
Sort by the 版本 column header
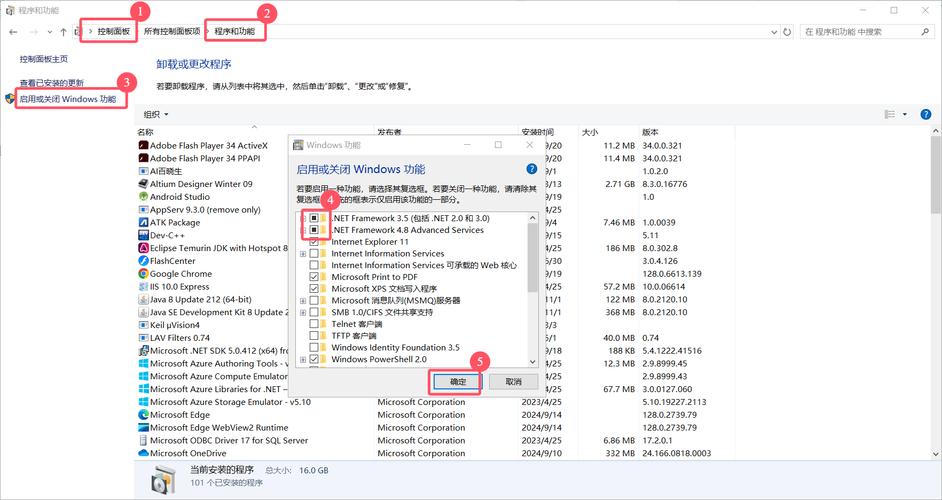click(651, 132)
